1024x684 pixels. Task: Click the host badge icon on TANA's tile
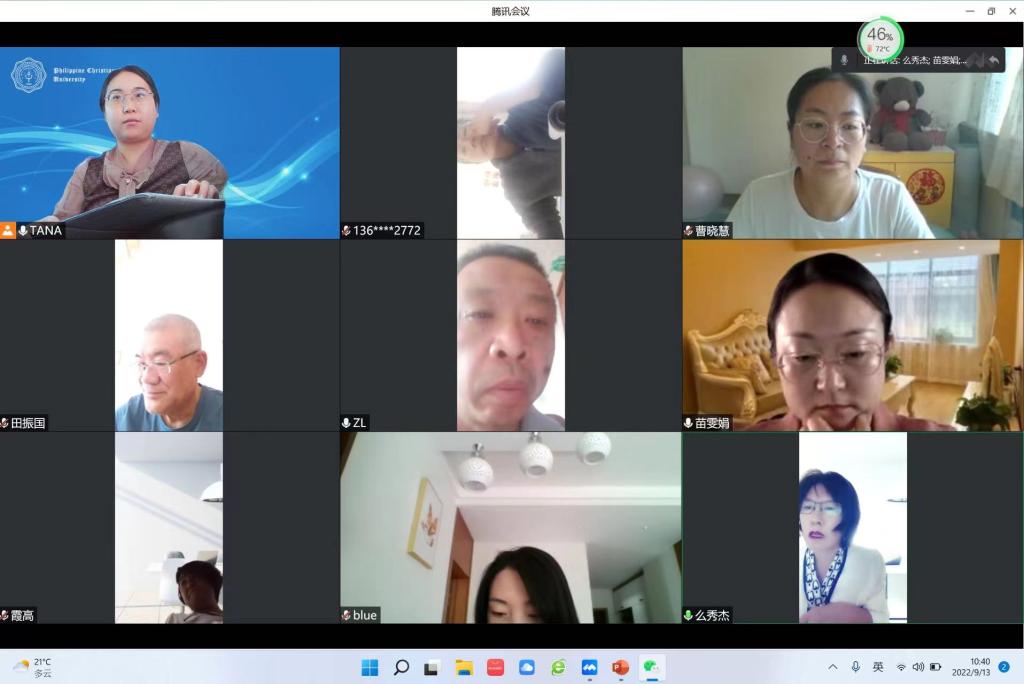pos(8,231)
